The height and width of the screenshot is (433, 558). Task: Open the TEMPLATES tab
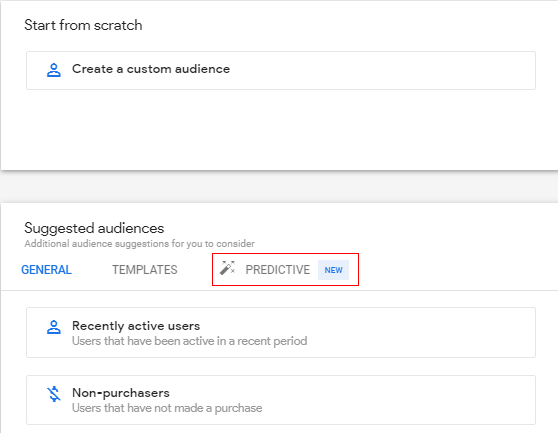click(145, 270)
